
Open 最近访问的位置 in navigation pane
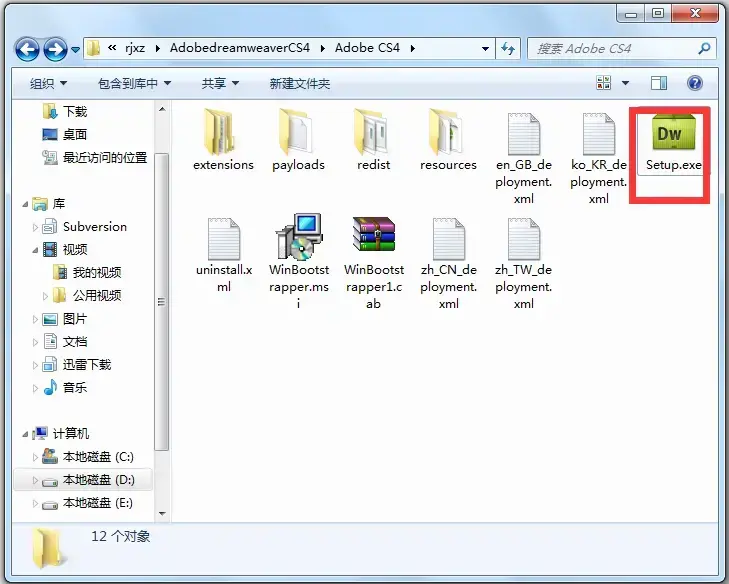click(x=105, y=158)
